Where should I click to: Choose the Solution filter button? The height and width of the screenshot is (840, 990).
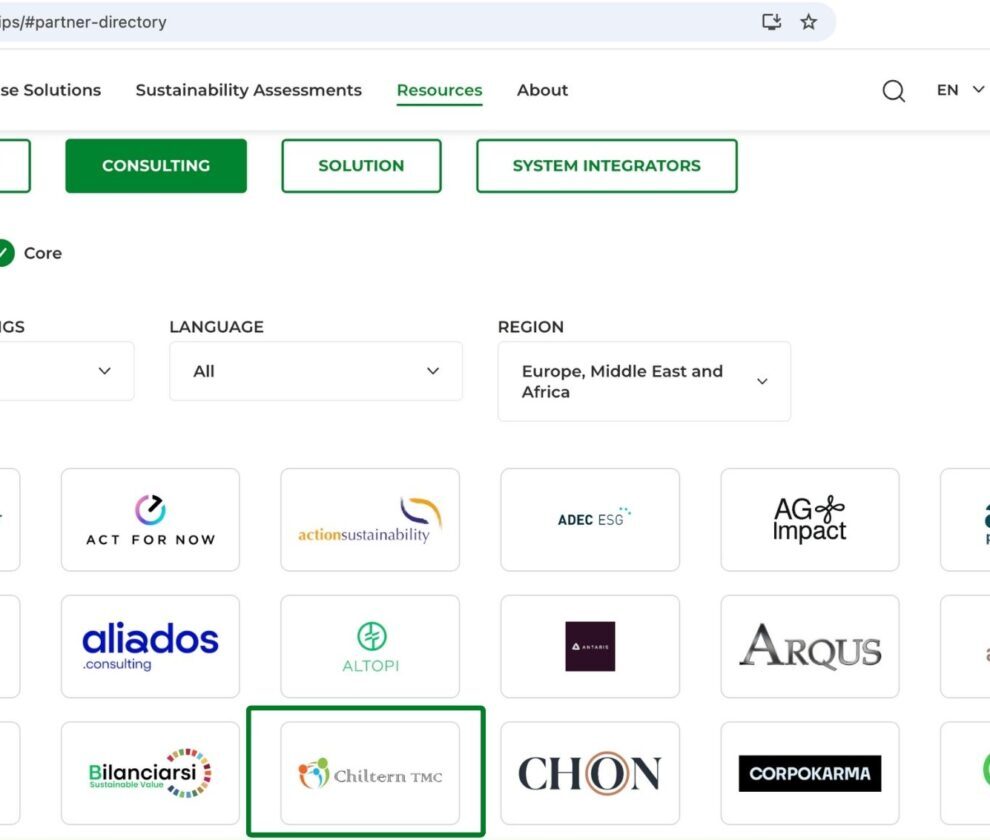click(361, 166)
